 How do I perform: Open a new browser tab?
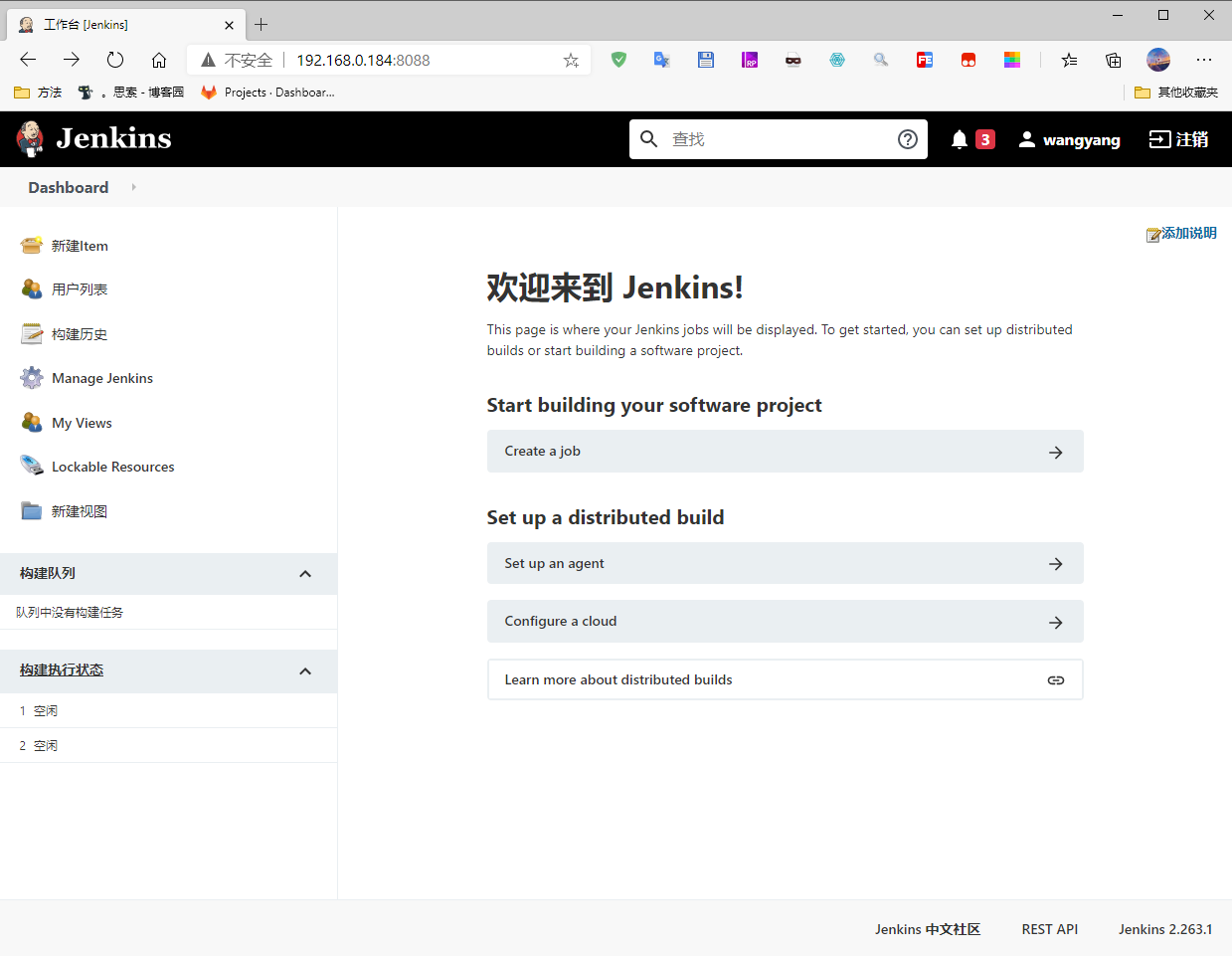(x=262, y=24)
